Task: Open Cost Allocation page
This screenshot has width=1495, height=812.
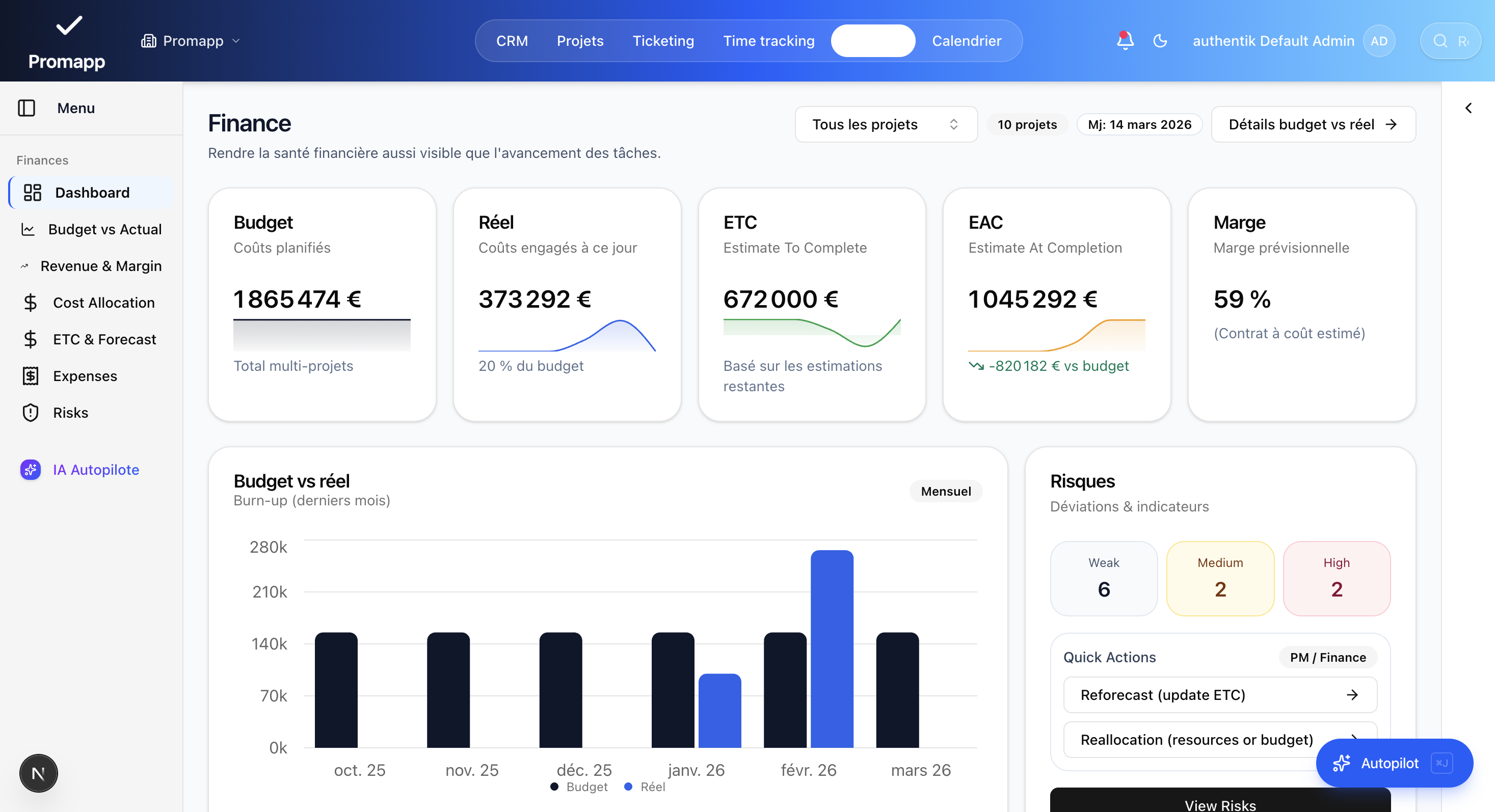Action: point(91,303)
